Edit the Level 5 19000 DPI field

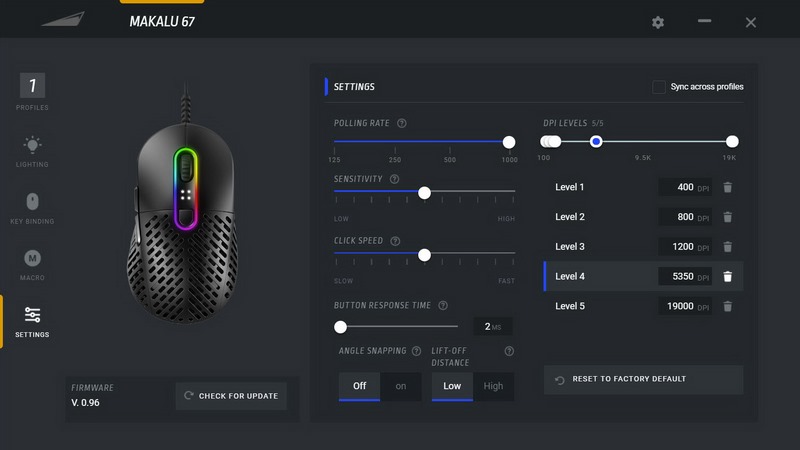685,306
